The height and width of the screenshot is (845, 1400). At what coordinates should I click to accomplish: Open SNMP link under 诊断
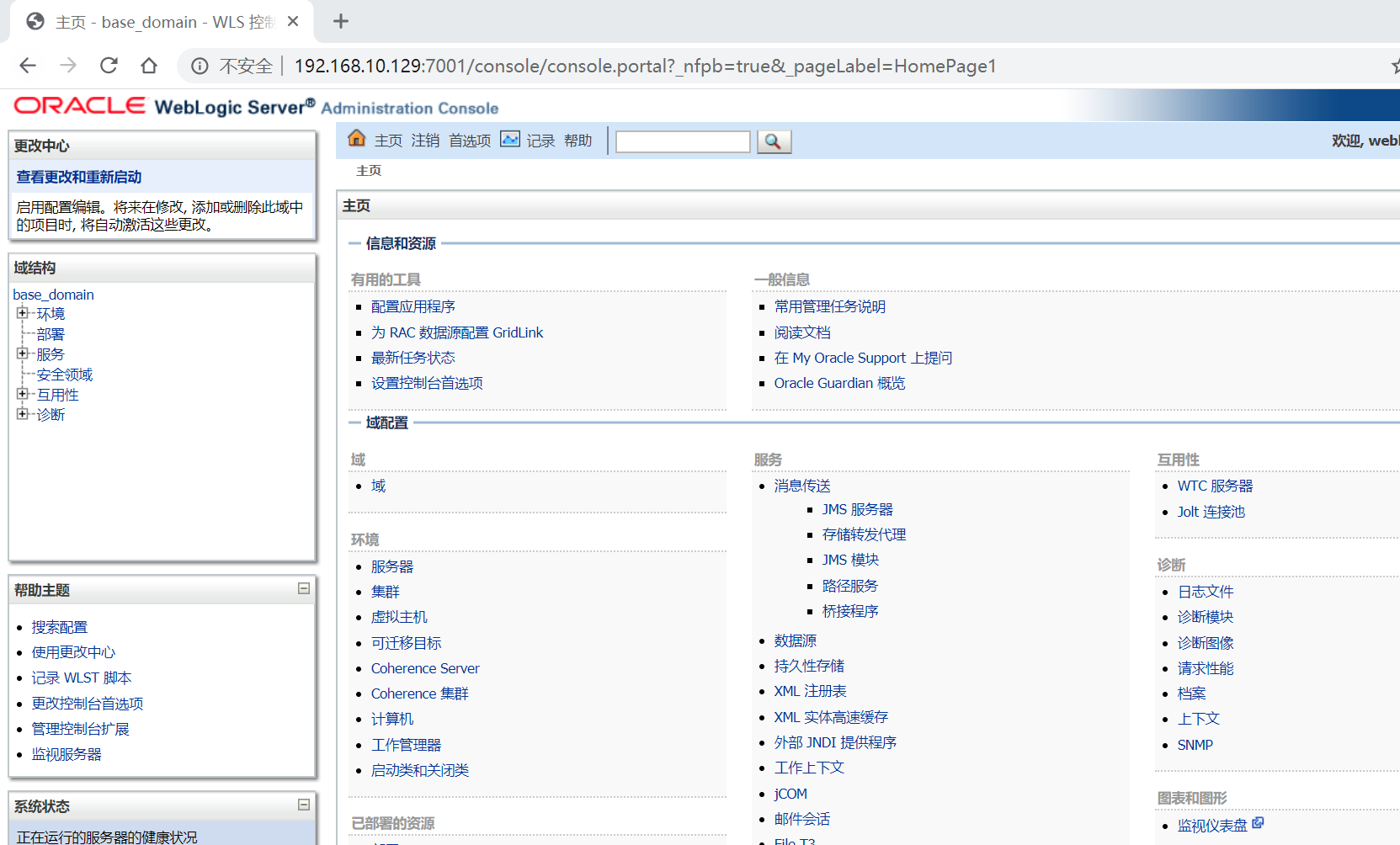(1195, 745)
